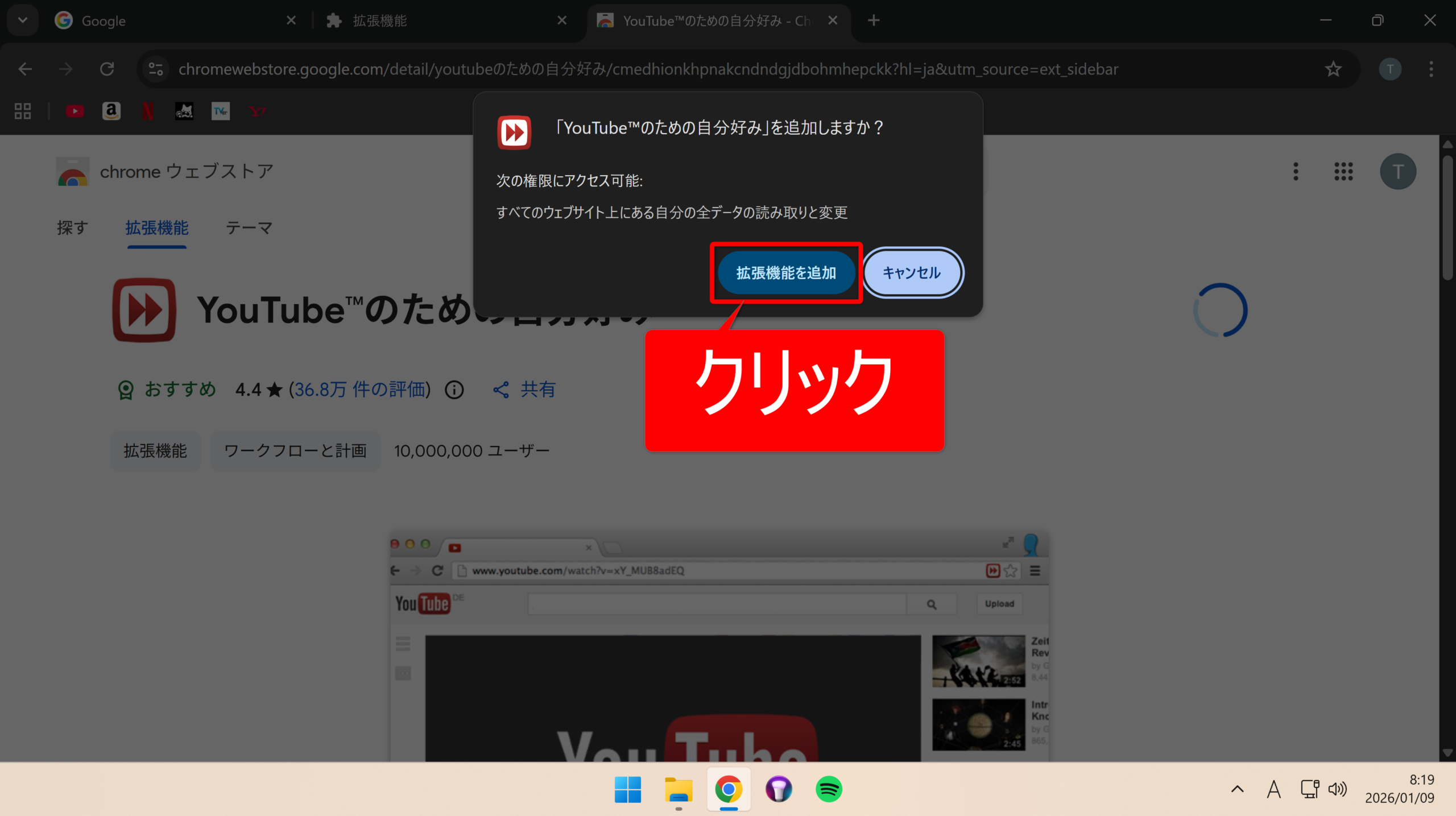The image size is (1456, 816).
Task: Show hidden system tray icons
Action: tap(1237, 789)
